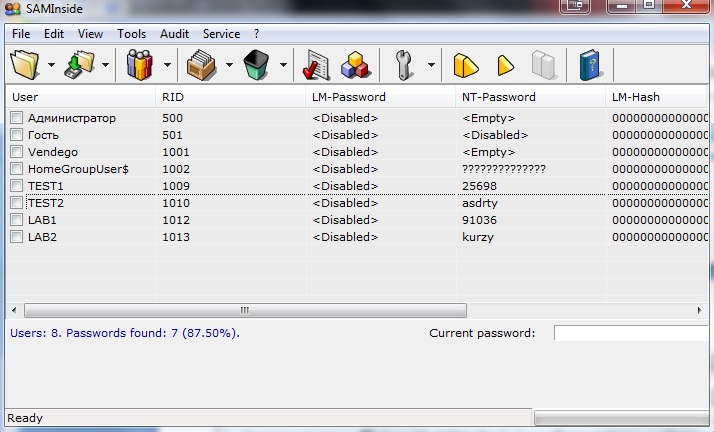Tick the checkbox for HomeGroupUser$
The image size is (714, 432).
coord(16,169)
